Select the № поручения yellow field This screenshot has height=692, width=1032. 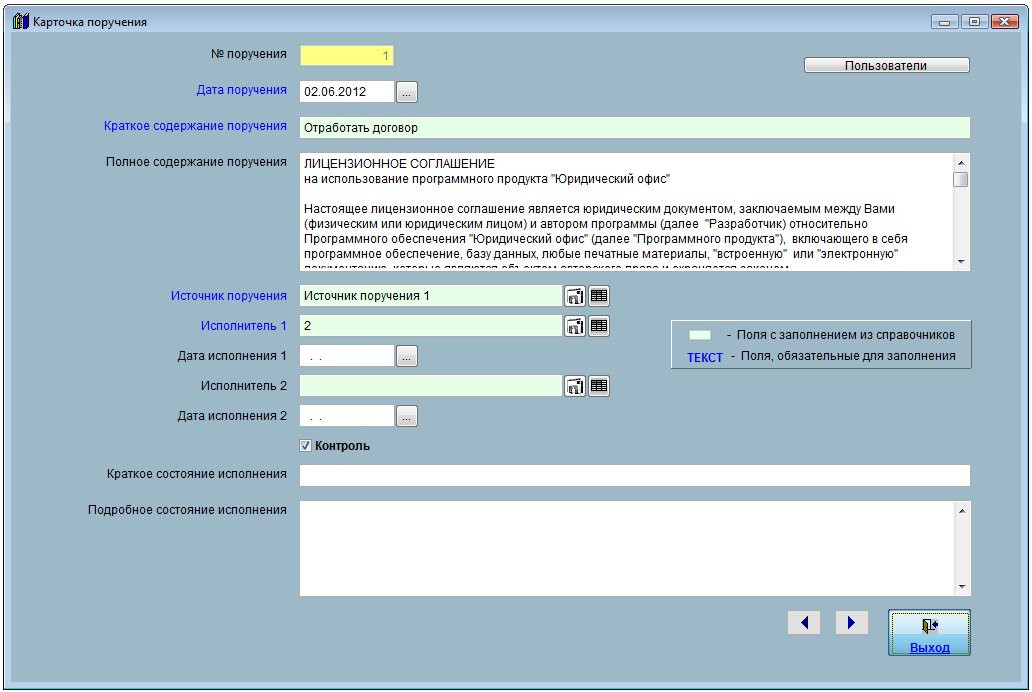(x=346, y=56)
